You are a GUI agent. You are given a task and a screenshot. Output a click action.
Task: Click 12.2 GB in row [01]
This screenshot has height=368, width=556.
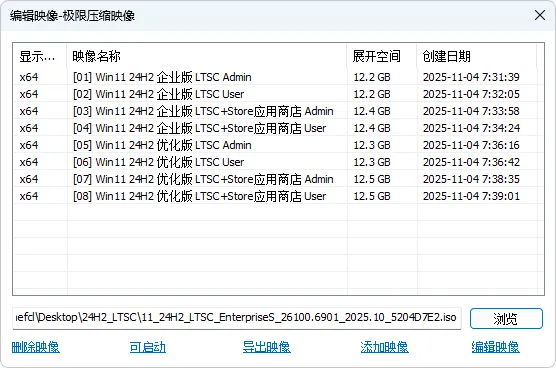372,77
